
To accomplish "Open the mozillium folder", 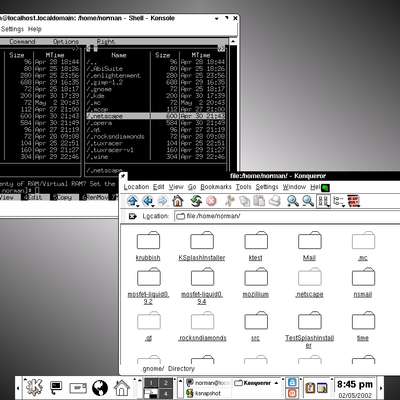I will coord(256,283).
